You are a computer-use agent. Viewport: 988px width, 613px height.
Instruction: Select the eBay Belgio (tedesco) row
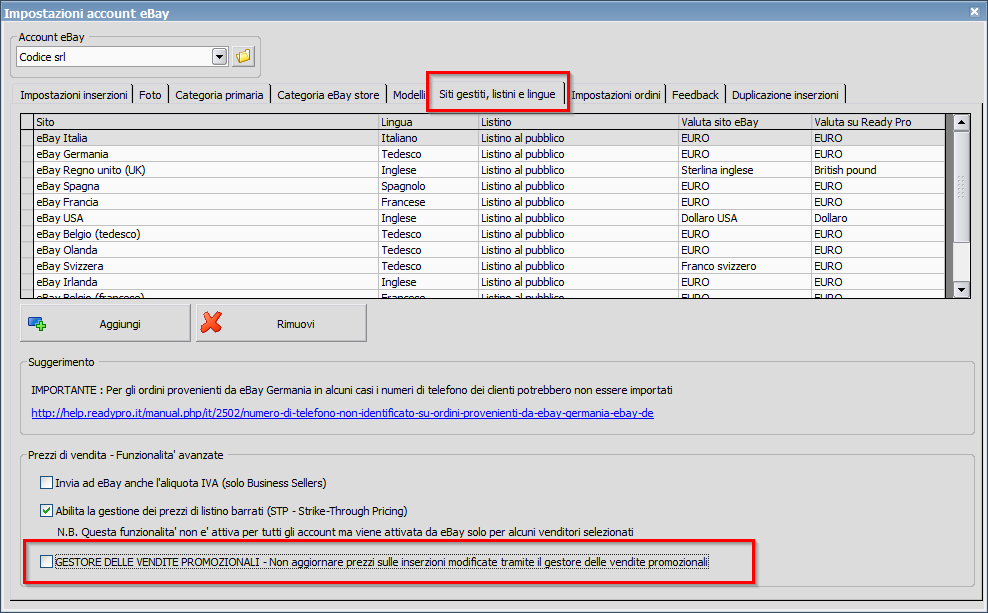coord(483,234)
